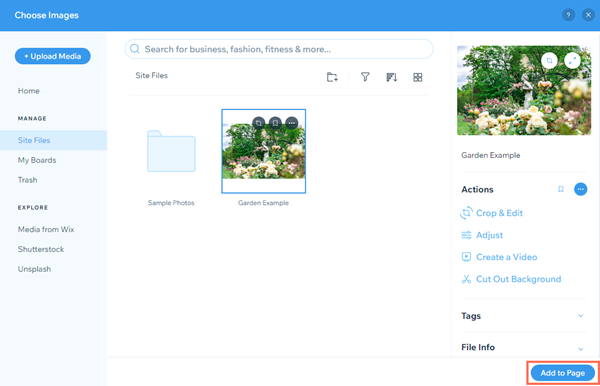
Task: Open Shutterstock media source
Action: click(x=41, y=249)
